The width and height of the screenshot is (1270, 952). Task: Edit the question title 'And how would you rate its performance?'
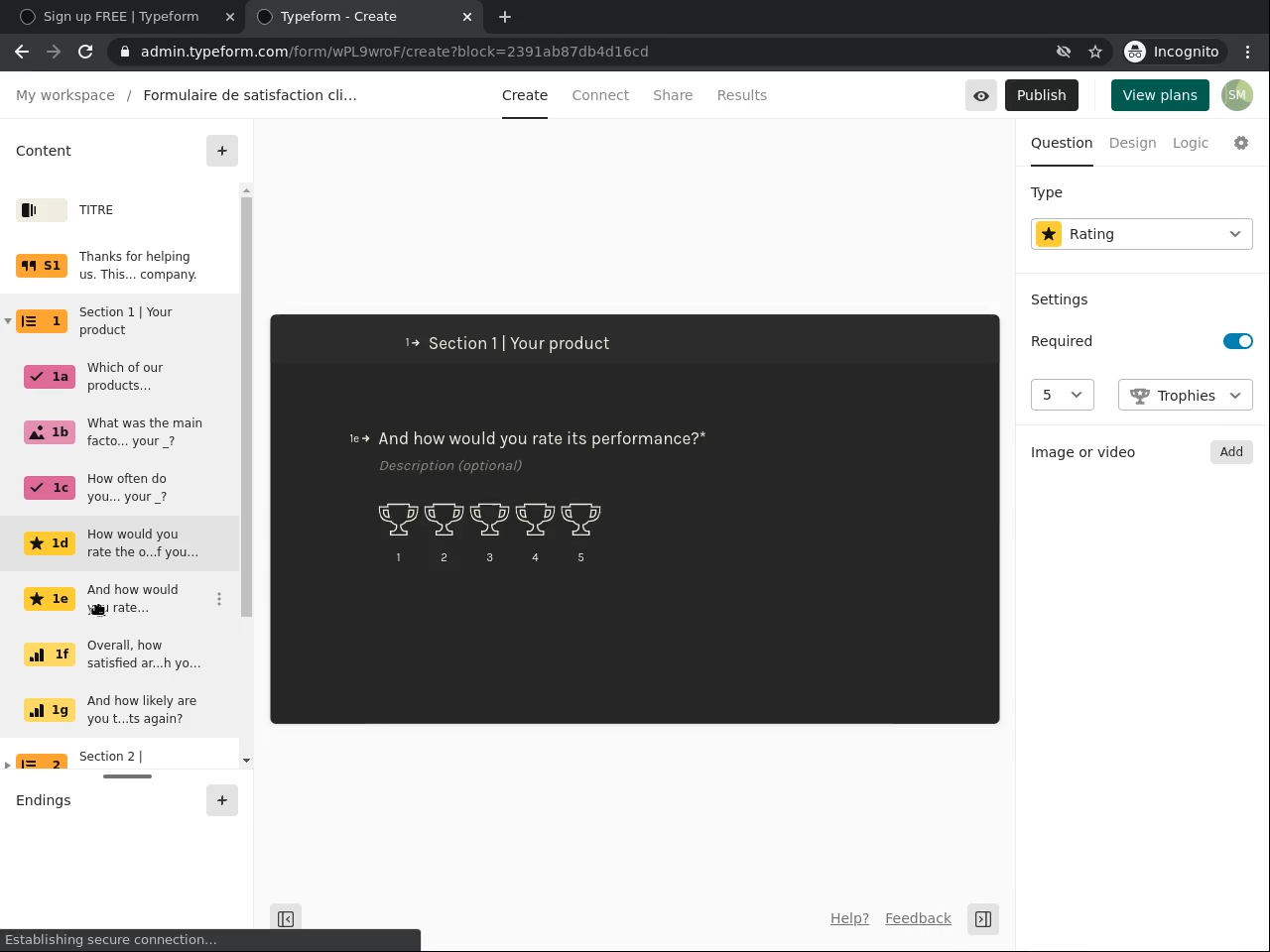(x=542, y=438)
